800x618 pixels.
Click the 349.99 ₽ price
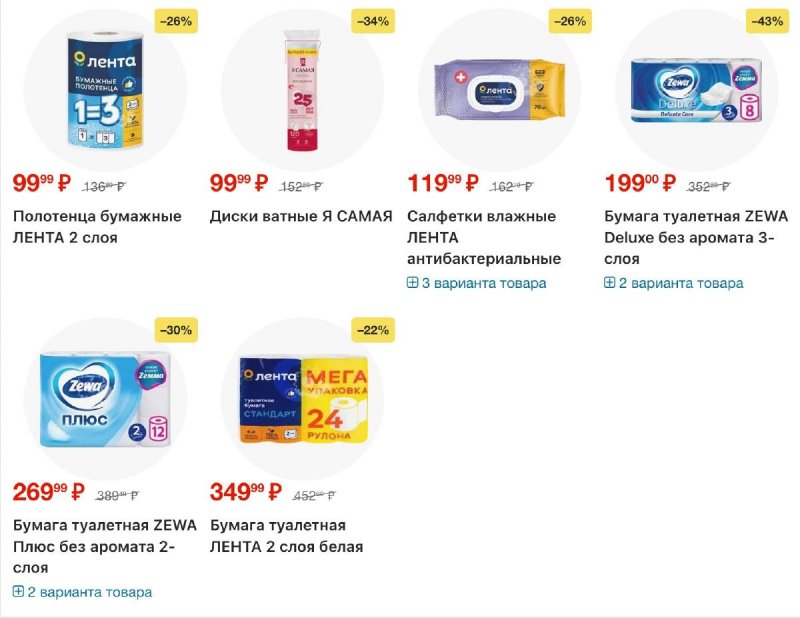point(239,492)
